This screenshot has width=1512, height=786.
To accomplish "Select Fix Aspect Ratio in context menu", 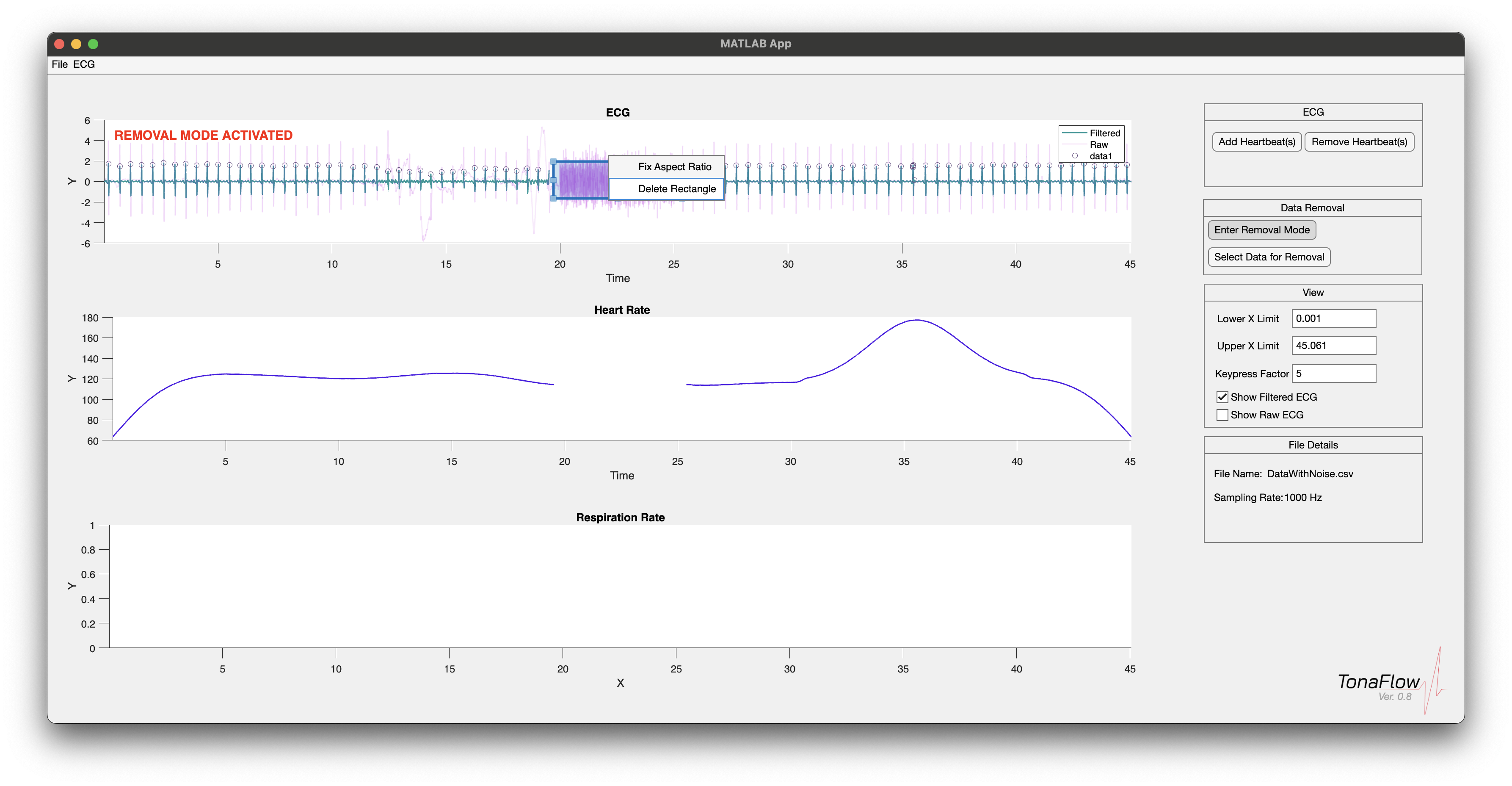I will [674, 167].
